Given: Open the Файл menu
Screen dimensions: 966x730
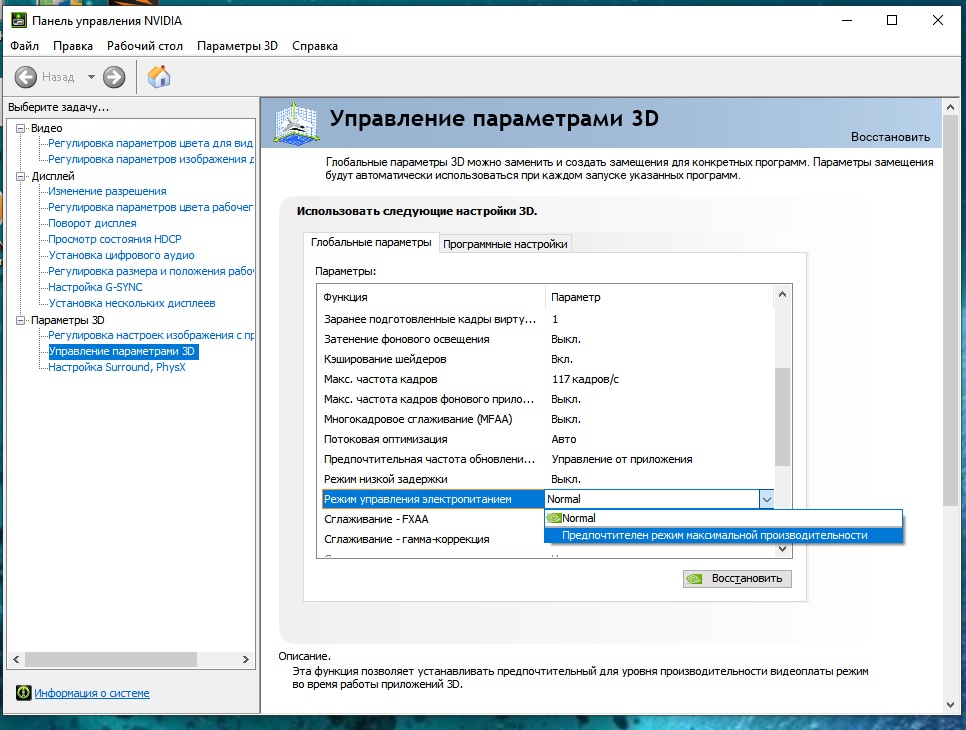Looking at the screenshot, I should pos(25,46).
